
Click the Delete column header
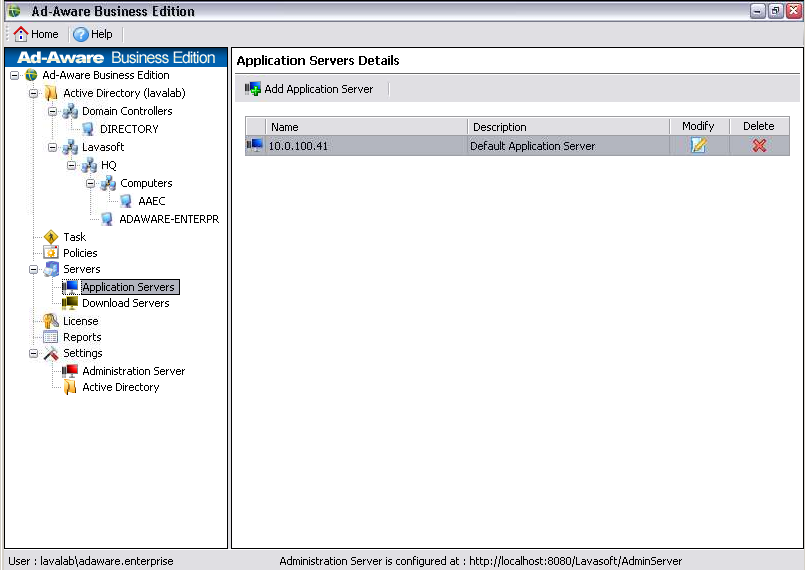tap(759, 126)
